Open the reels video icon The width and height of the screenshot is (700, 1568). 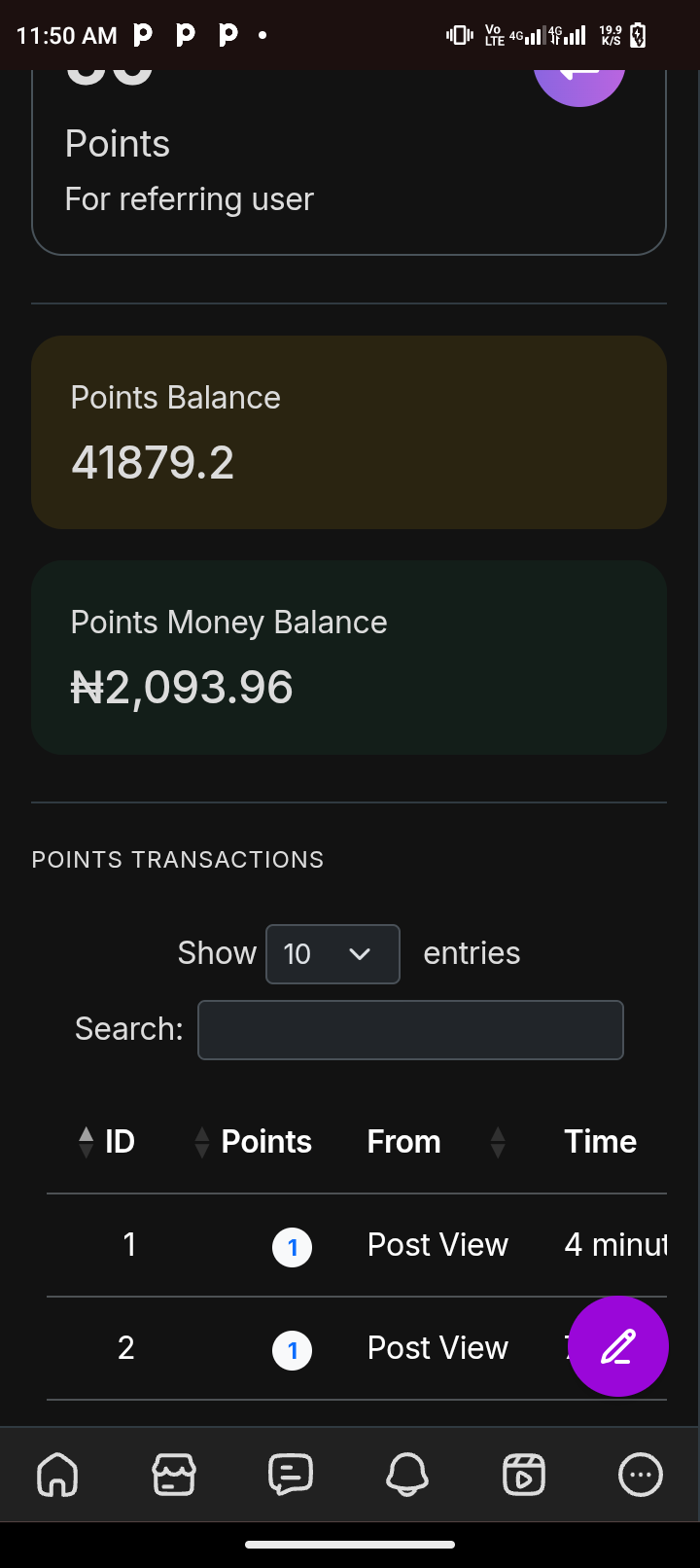tap(524, 1475)
